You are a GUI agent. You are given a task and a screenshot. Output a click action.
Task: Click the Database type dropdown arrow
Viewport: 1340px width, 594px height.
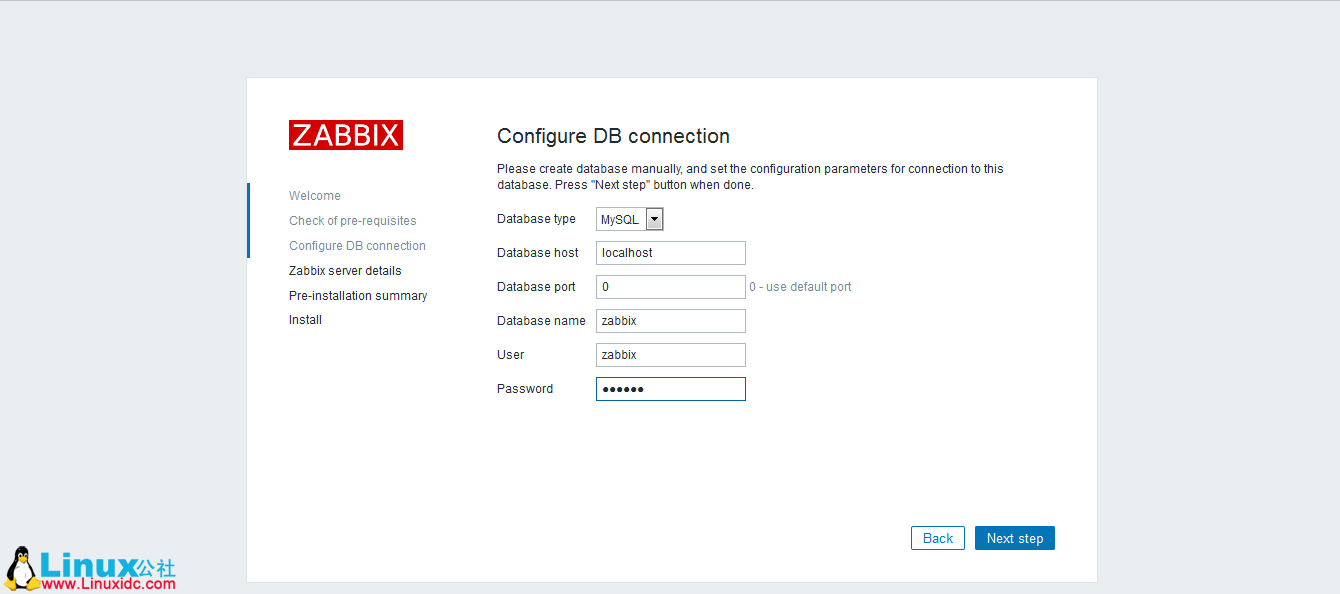coord(655,218)
